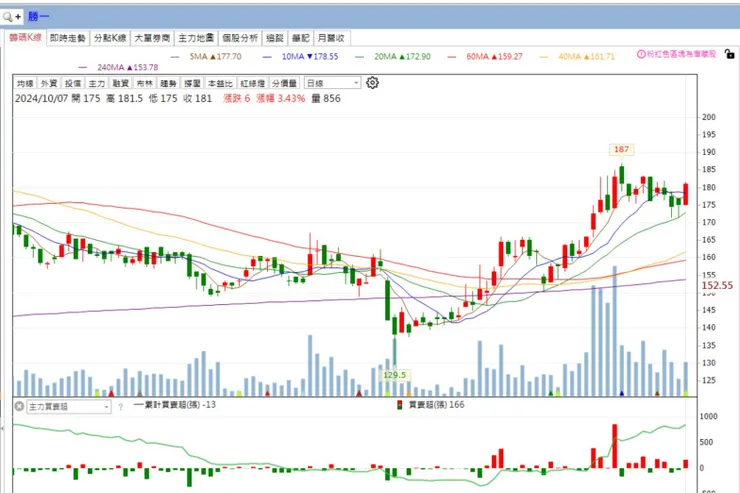740x493 pixels.
Task: Click the question mark help icon
Action: pyautogui.click(x=120, y=407)
